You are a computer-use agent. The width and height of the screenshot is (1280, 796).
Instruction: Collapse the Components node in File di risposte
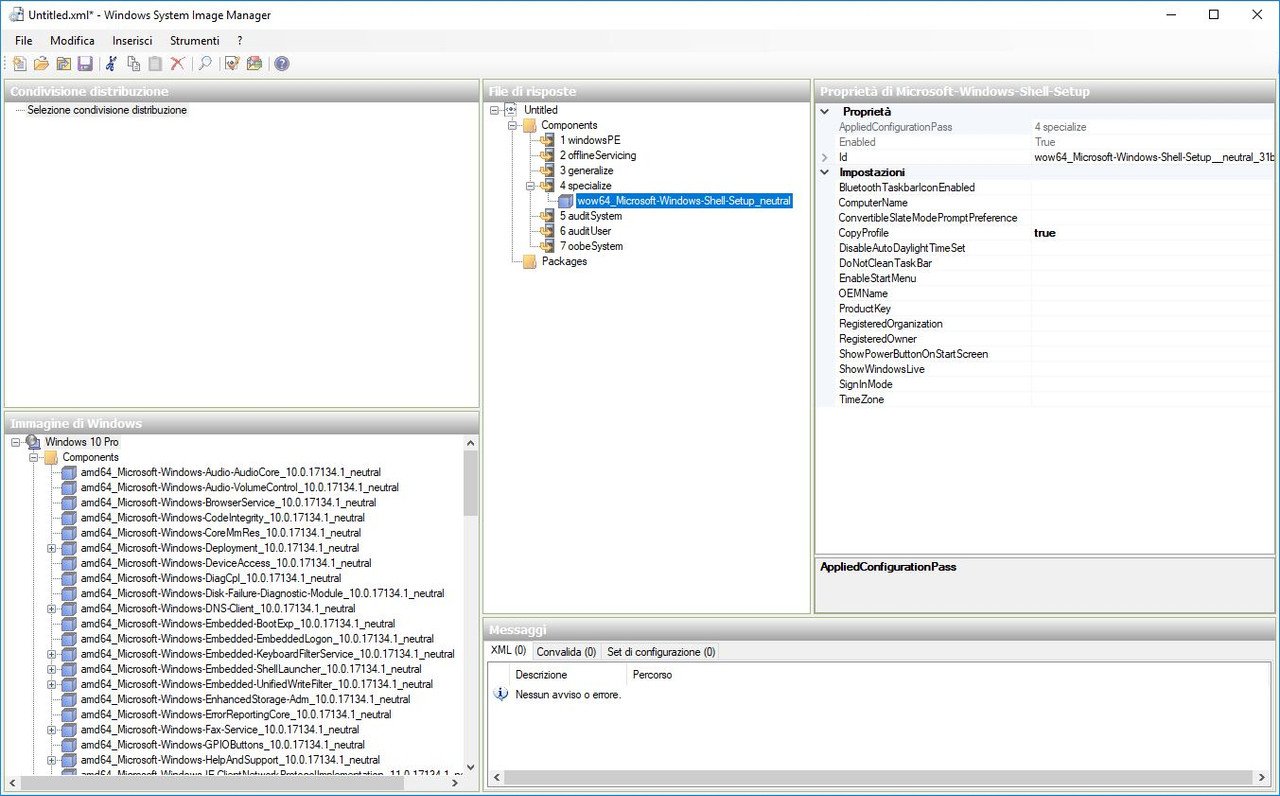512,125
